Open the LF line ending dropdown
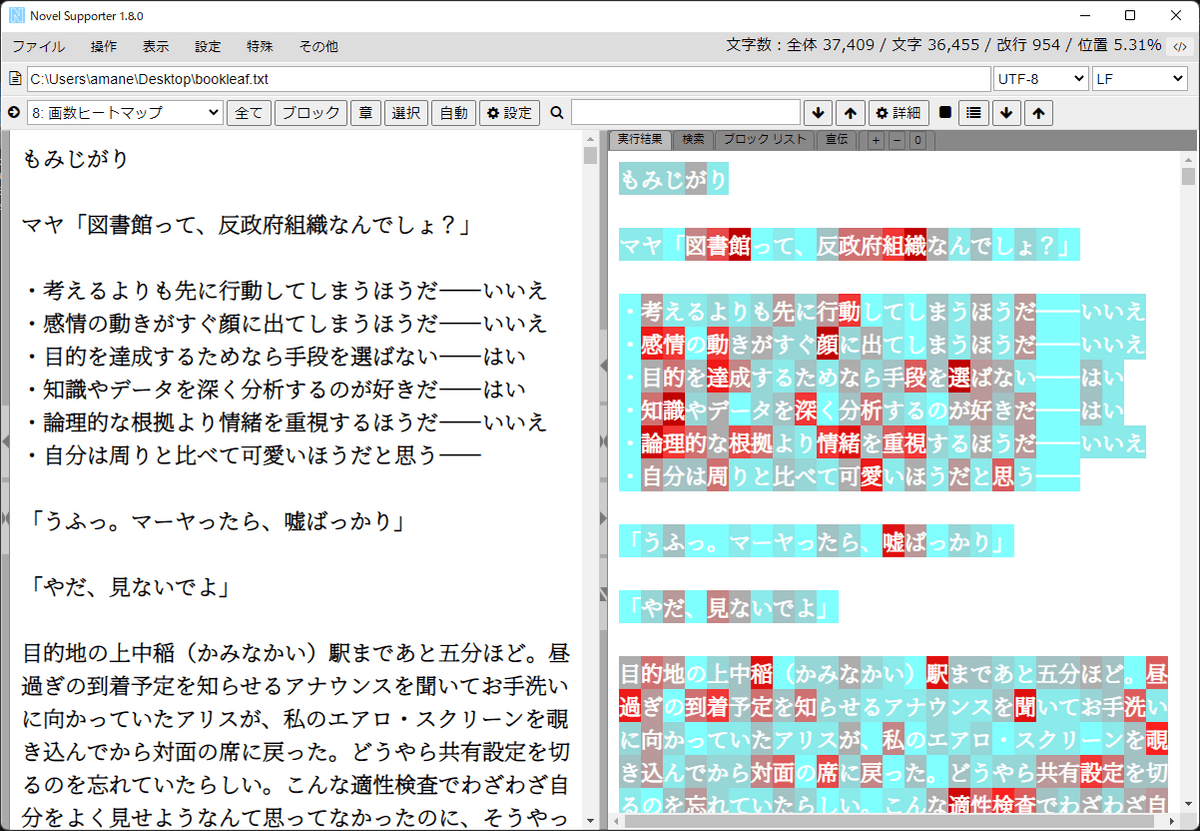The height and width of the screenshot is (831, 1200). [1139, 79]
